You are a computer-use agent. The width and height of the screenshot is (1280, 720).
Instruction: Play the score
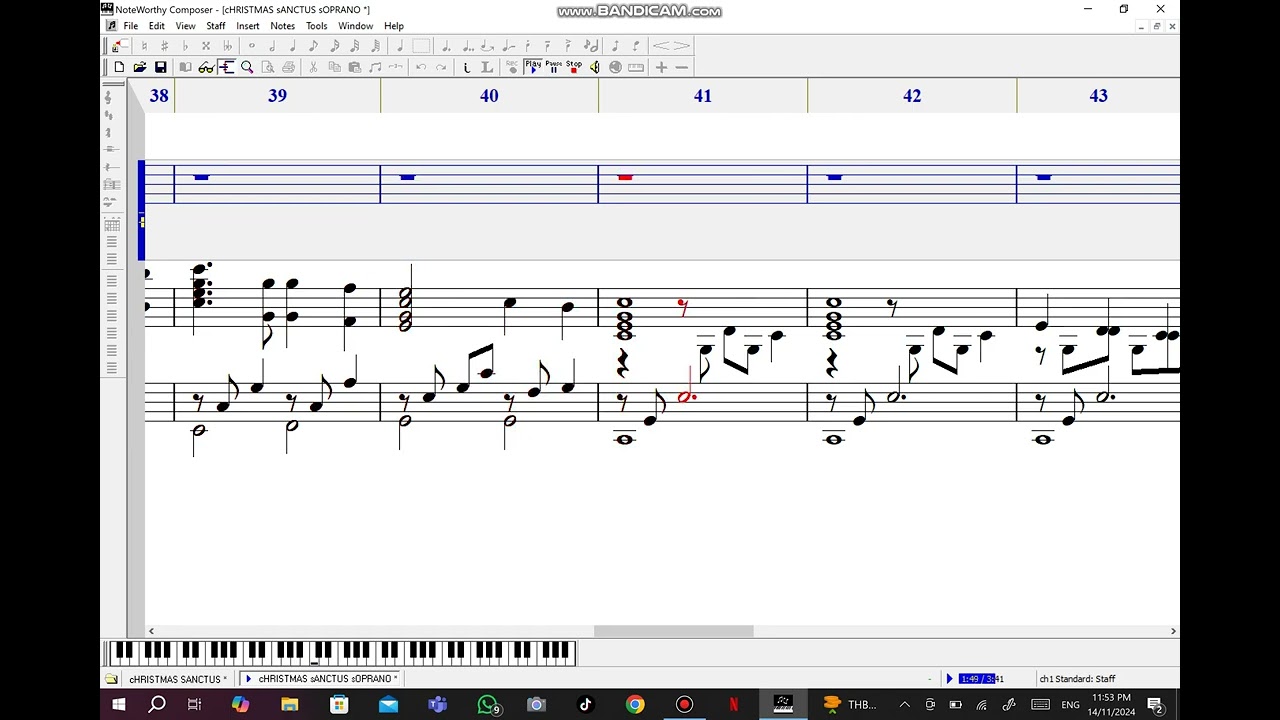533,67
